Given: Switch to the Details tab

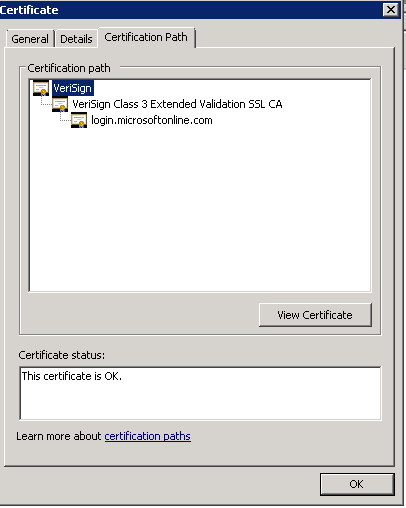Looking at the screenshot, I should point(76,39).
